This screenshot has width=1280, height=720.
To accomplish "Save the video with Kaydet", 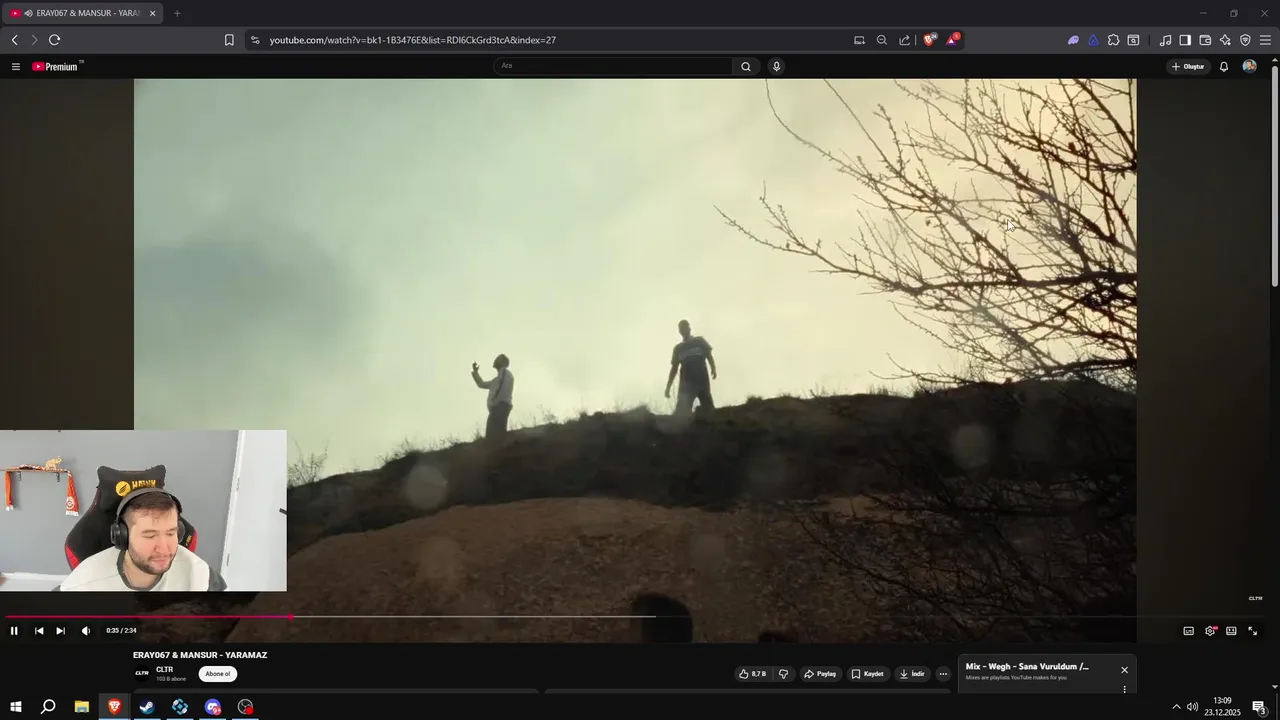I will [868, 674].
